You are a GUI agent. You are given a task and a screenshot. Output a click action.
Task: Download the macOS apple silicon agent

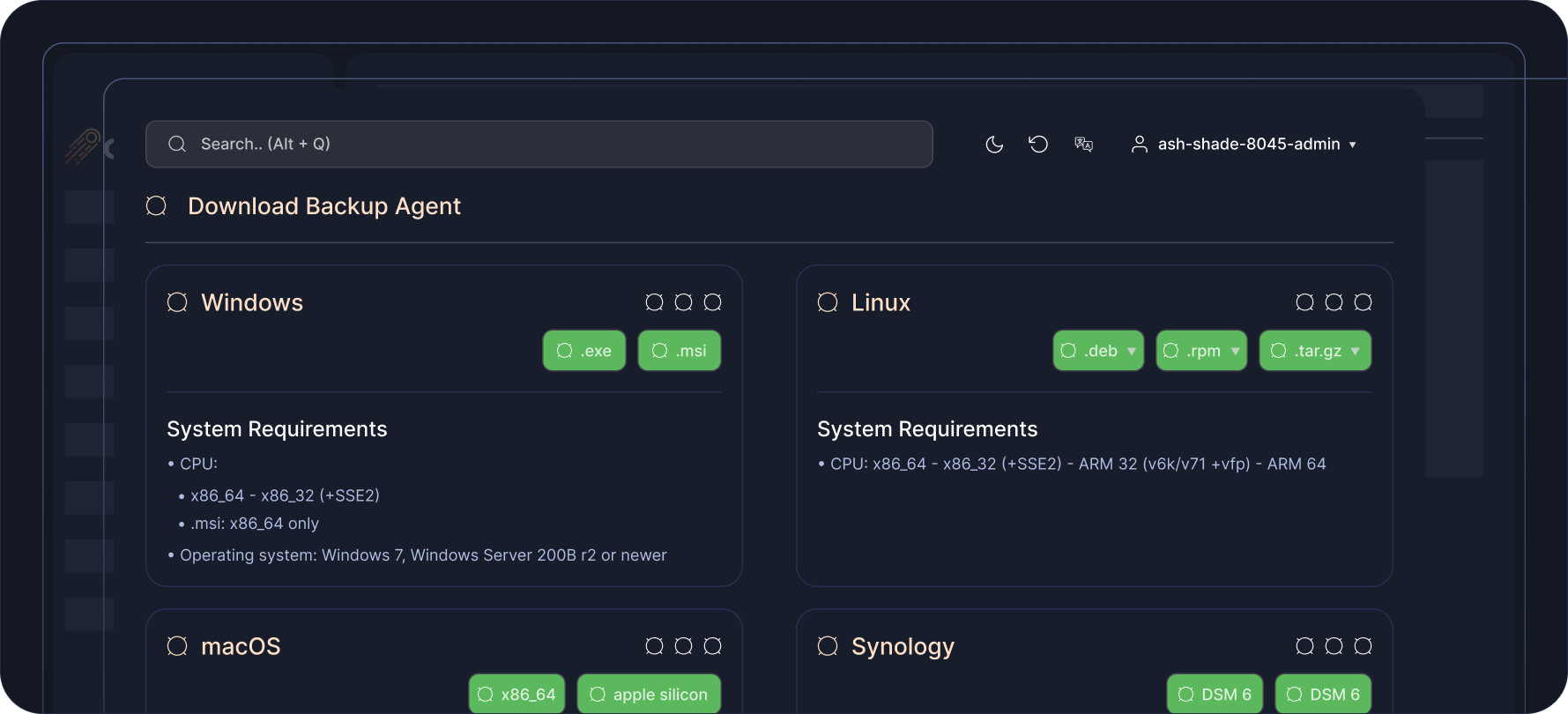pyautogui.click(x=649, y=694)
